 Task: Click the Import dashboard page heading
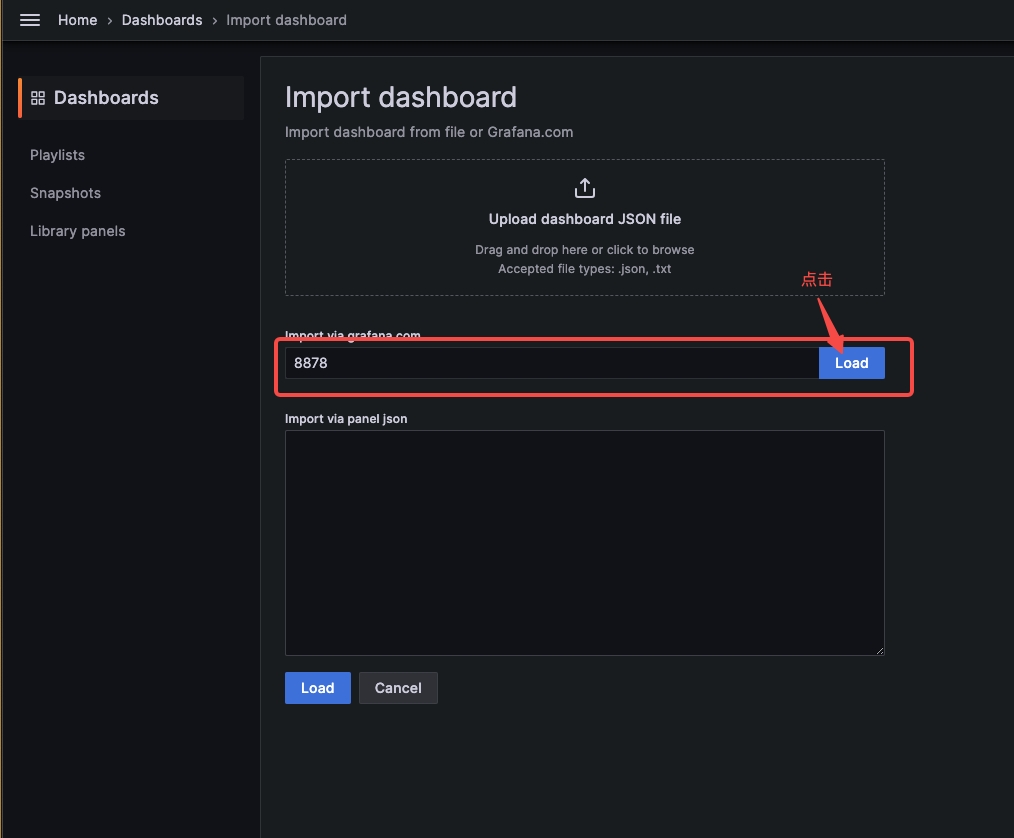(401, 97)
